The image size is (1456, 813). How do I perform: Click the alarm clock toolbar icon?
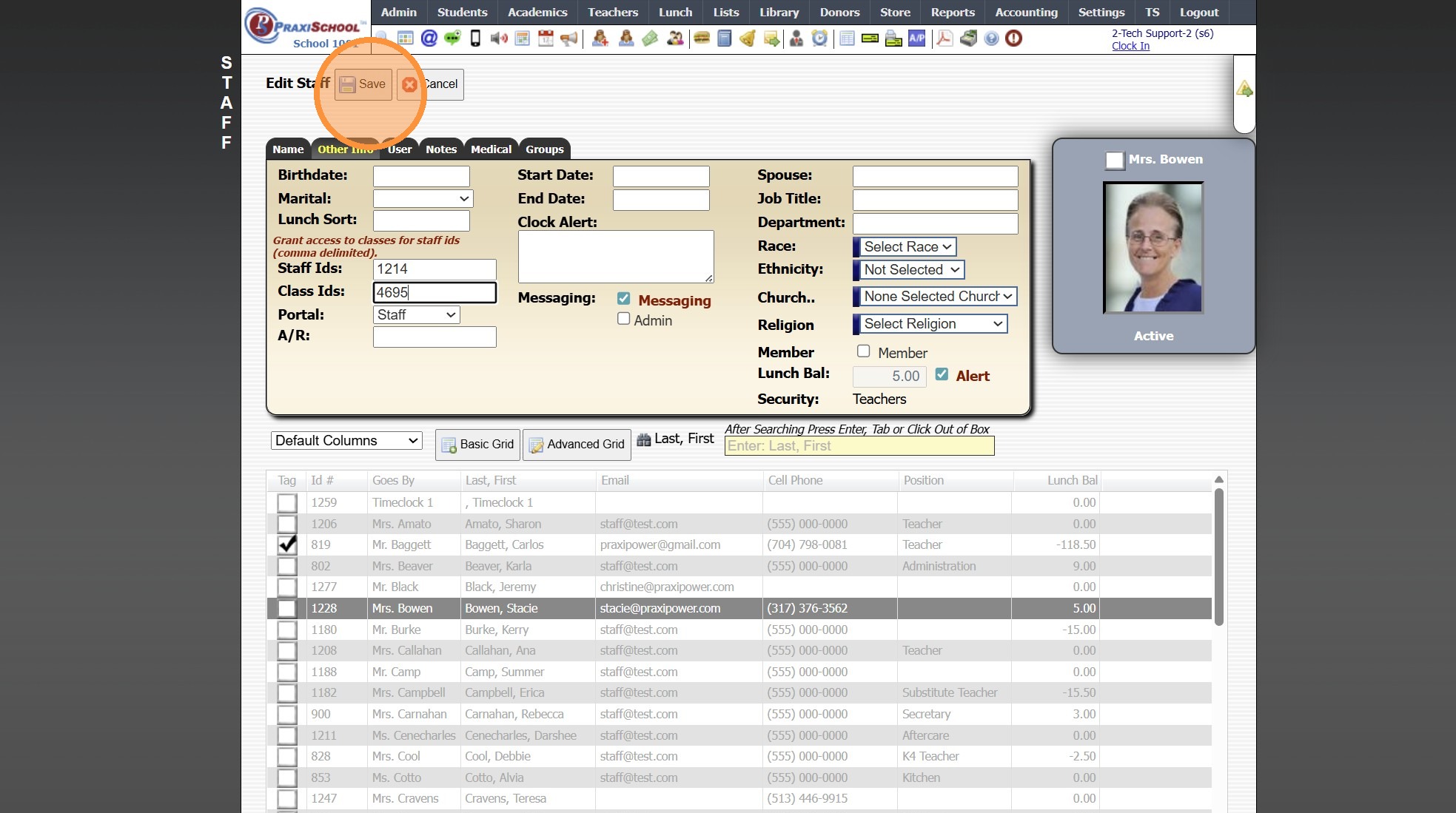tap(819, 38)
